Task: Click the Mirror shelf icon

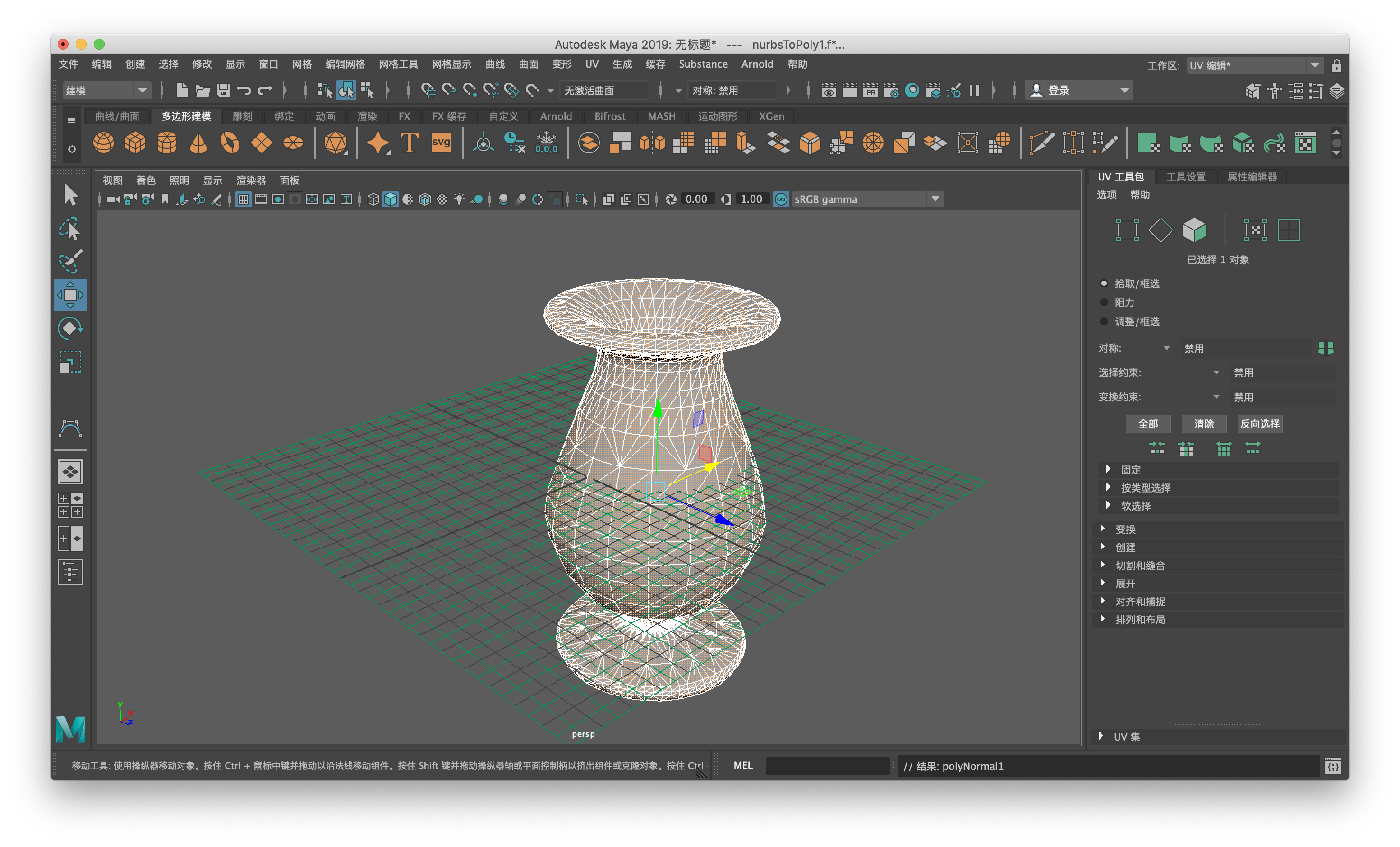Action: 652,143
